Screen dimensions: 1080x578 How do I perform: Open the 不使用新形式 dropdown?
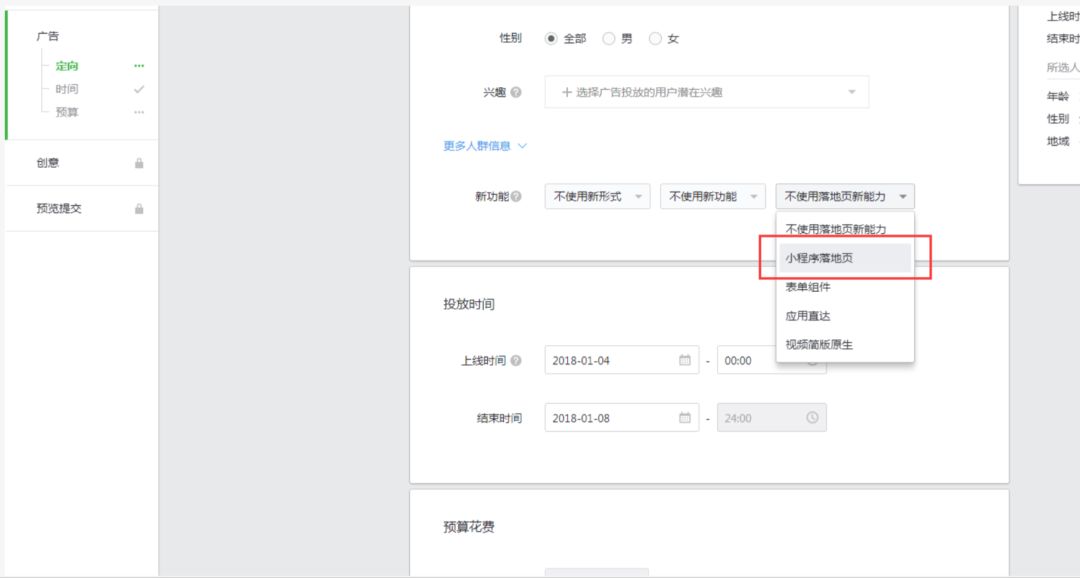(597, 197)
